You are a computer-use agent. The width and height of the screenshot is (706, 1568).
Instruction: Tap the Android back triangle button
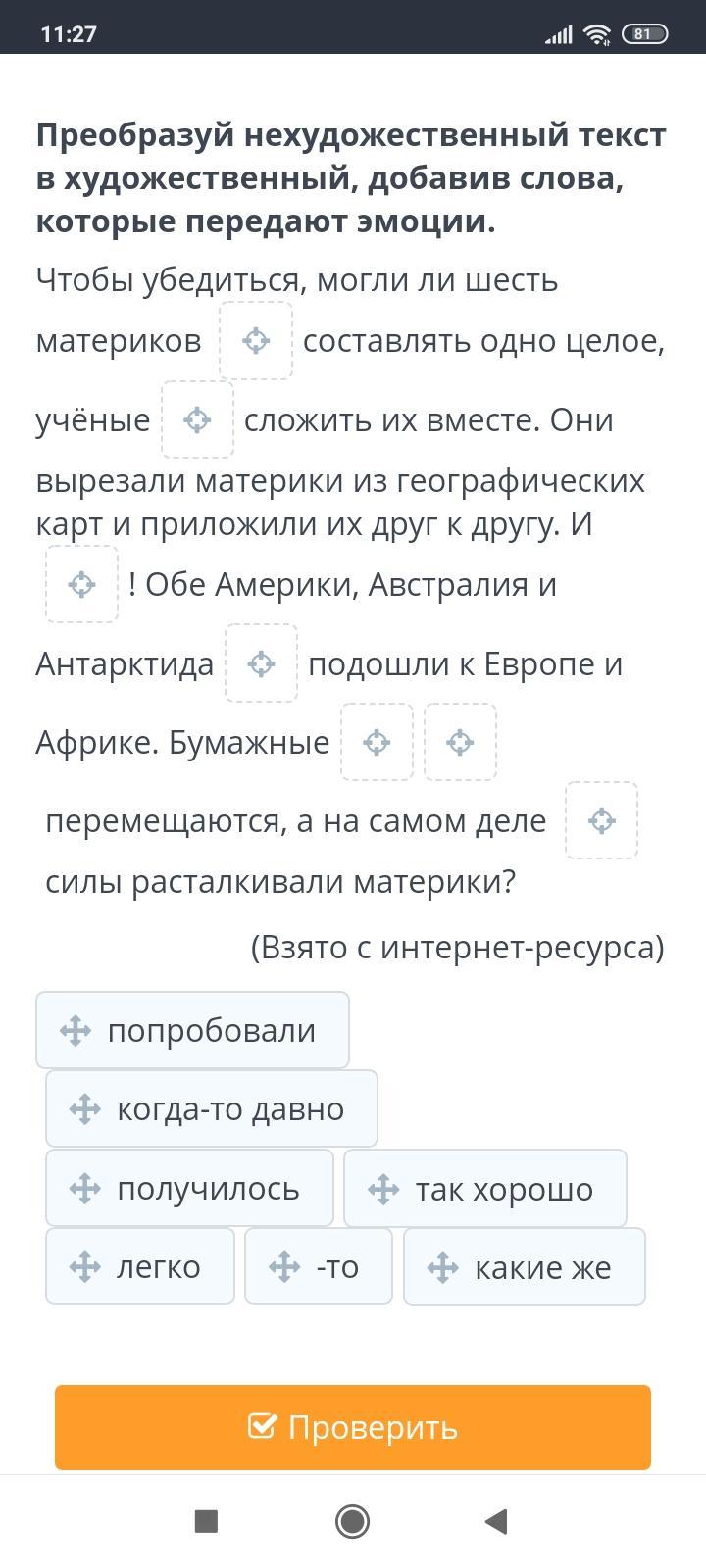coord(497,1521)
